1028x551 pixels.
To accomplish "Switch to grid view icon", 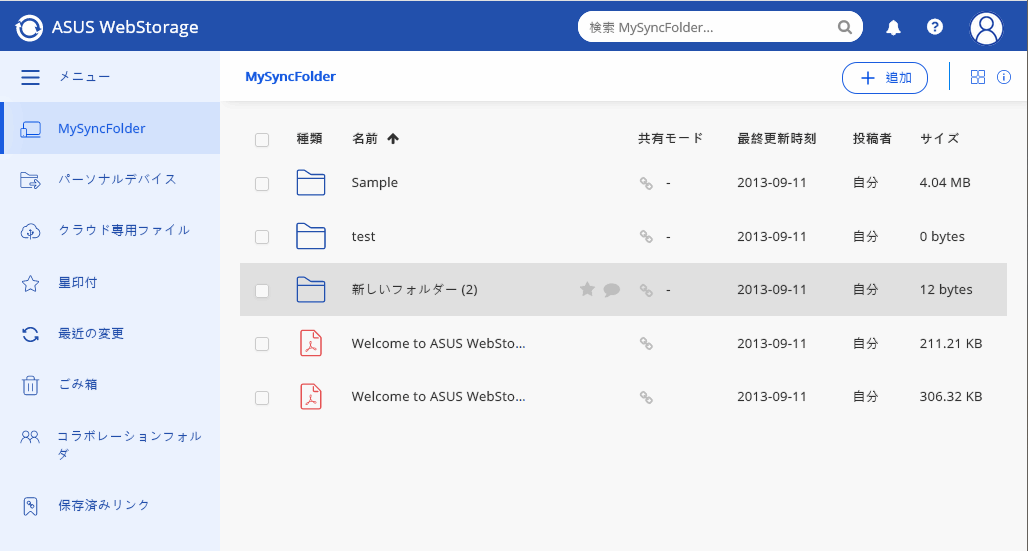I will (978, 77).
